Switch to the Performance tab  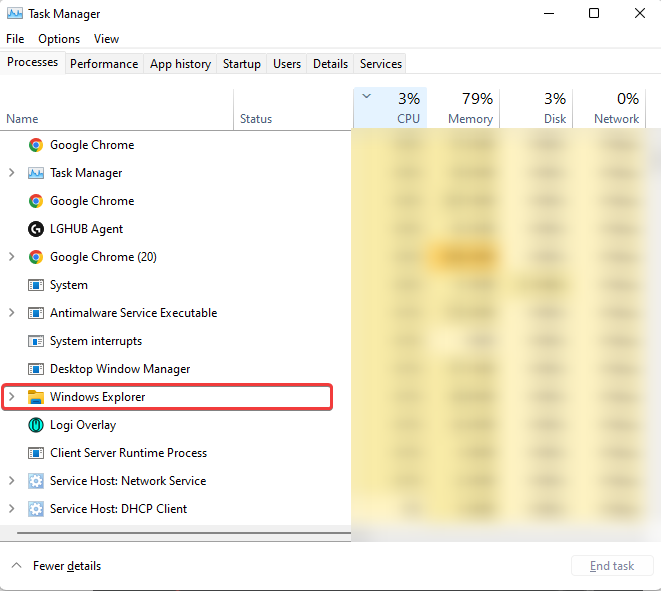(104, 64)
